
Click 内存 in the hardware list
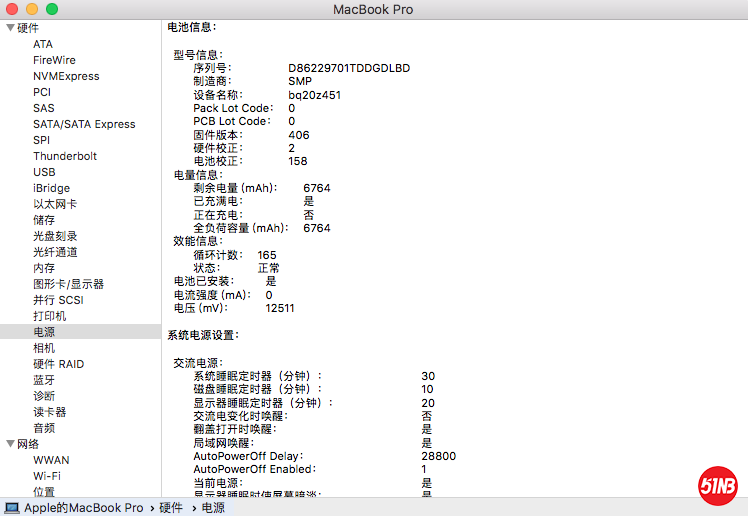(x=44, y=268)
